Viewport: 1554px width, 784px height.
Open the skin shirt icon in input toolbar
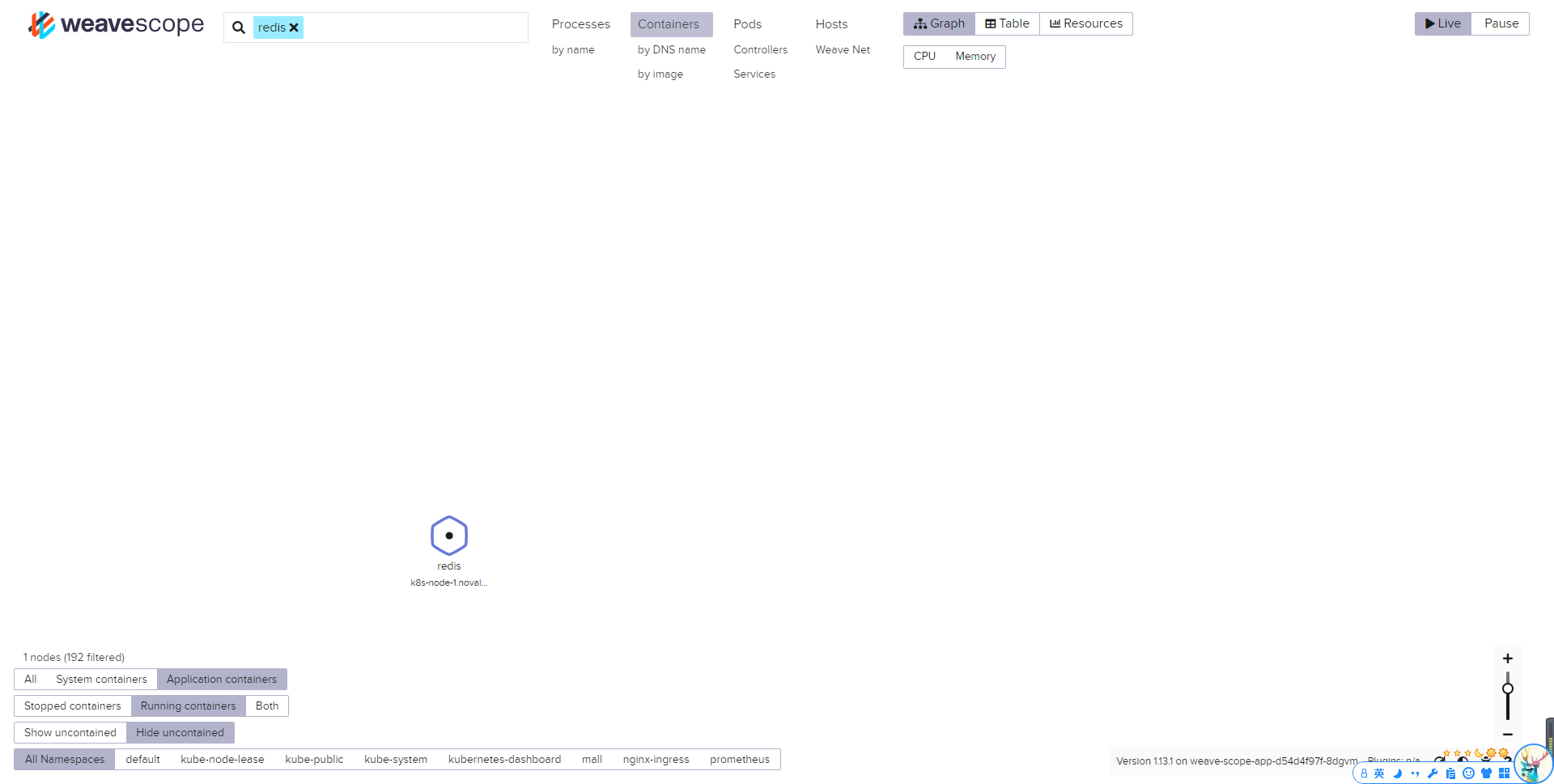click(x=1486, y=773)
